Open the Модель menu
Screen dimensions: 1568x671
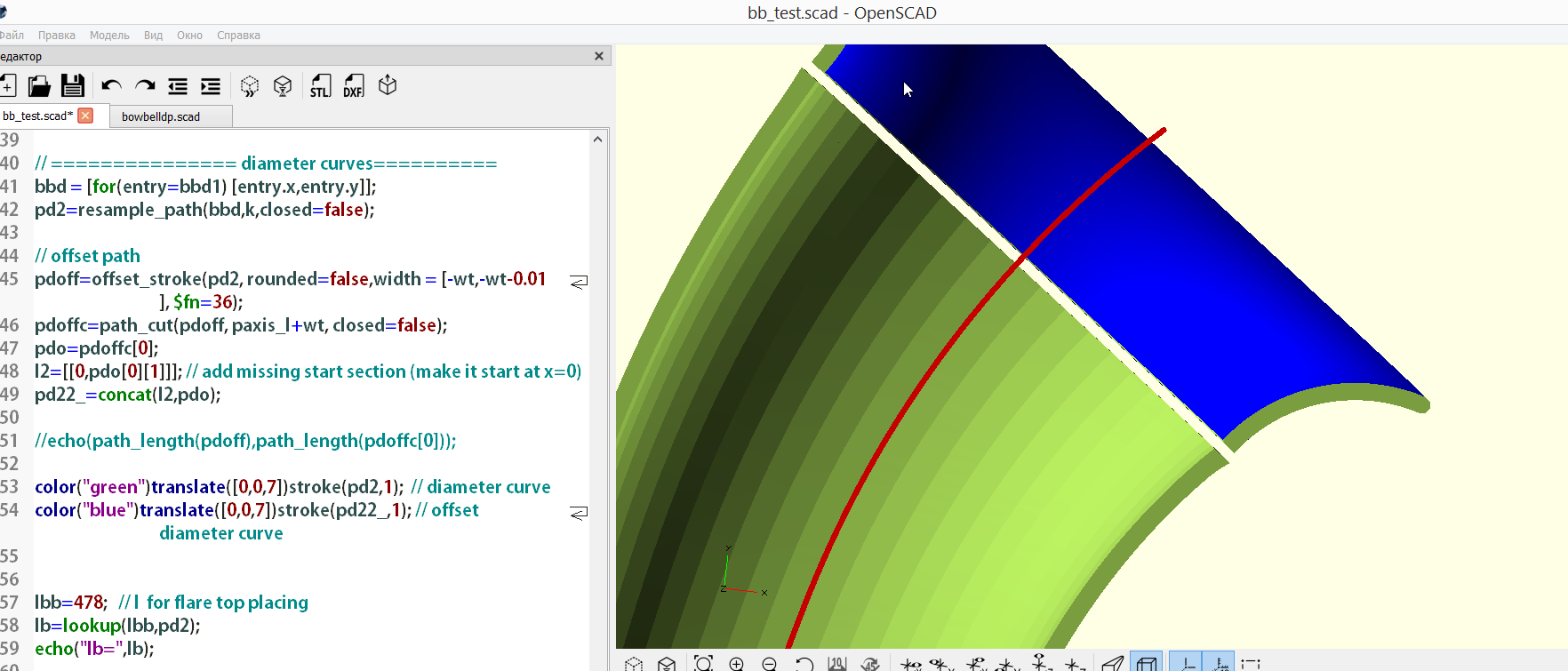109,36
